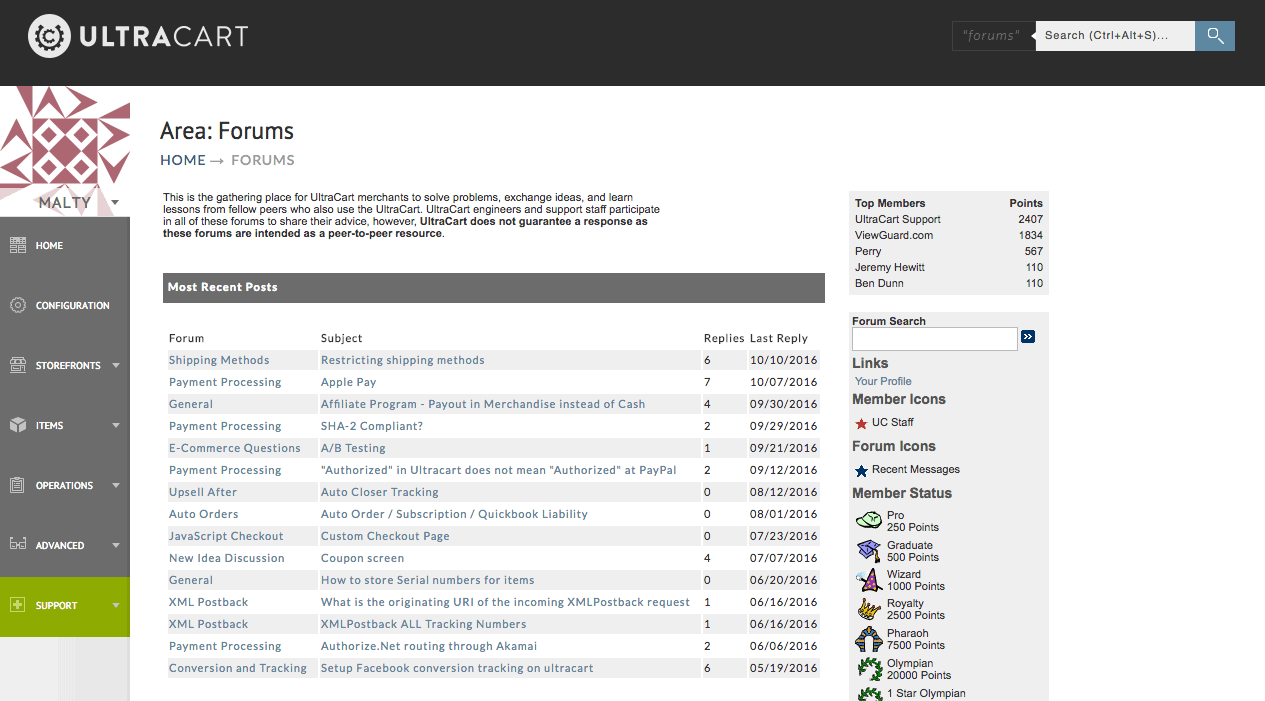Click the magnifier search button
The image size is (1265, 701).
click(x=1215, y=36)
